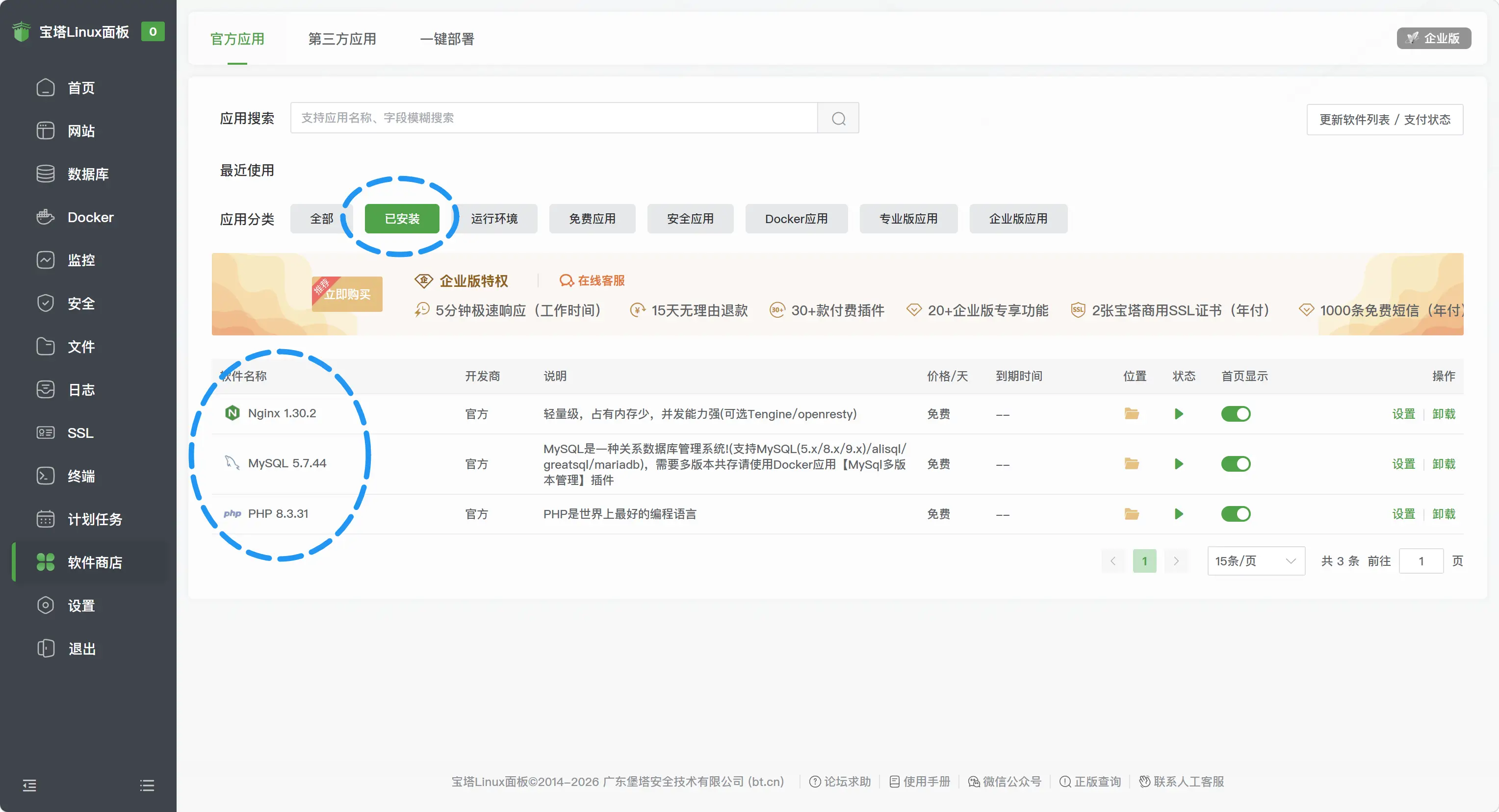Open MySQL install folder location icon

1132,463
